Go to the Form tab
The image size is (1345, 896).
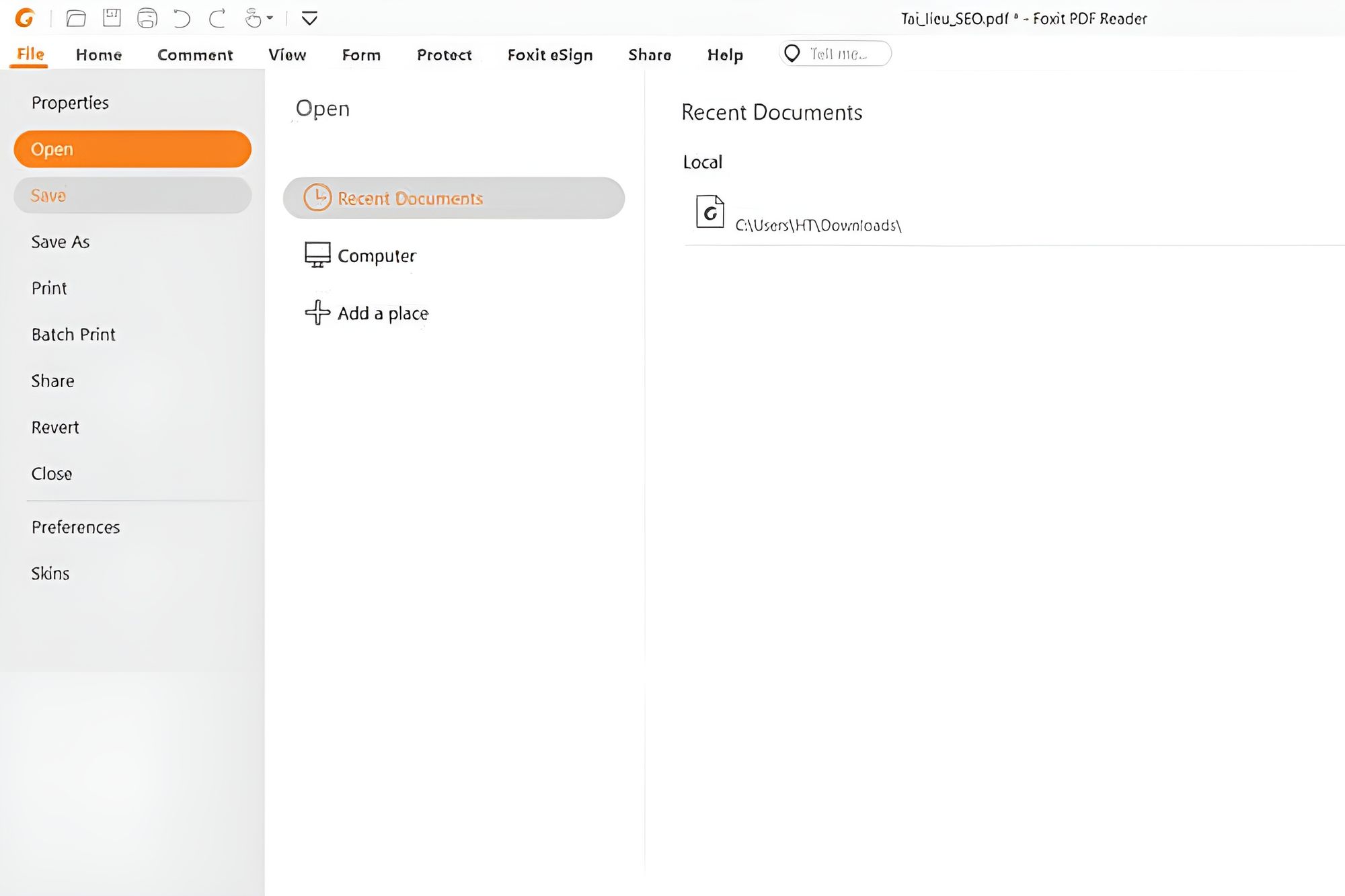pyautogui.click(x=361, y=54)
